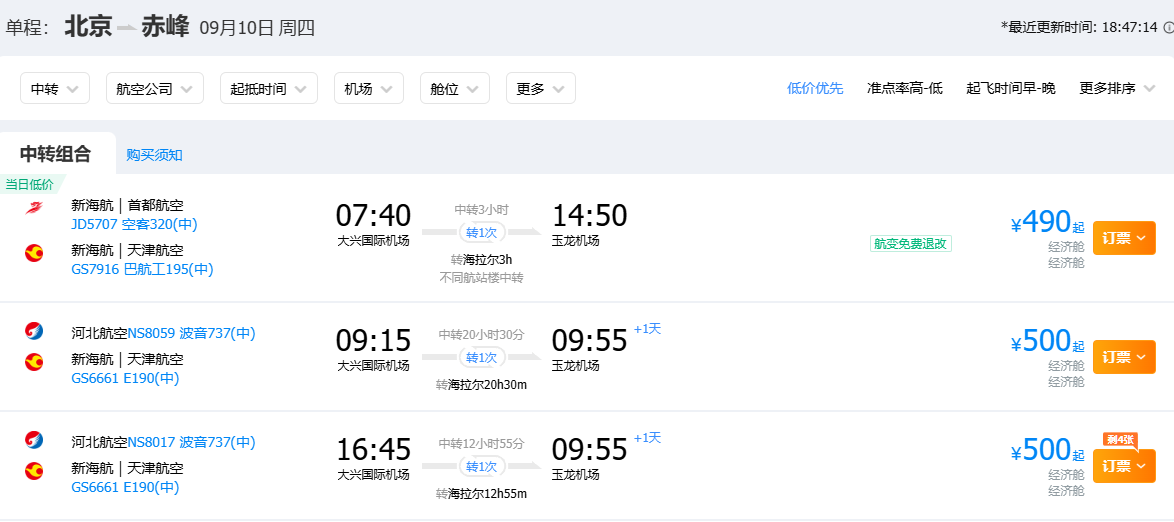This screenshot has height=522, width=1174.
Task: Select the 中转组合 tab
Action: 55,154
